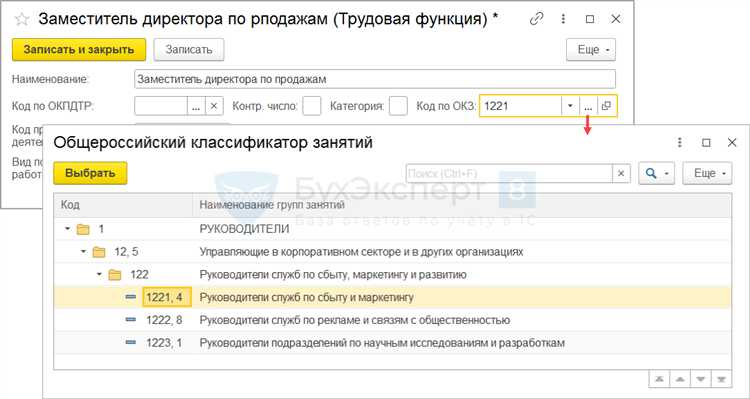Click the Поиск (Ctrl+F) search field

[x=509, y=173]
